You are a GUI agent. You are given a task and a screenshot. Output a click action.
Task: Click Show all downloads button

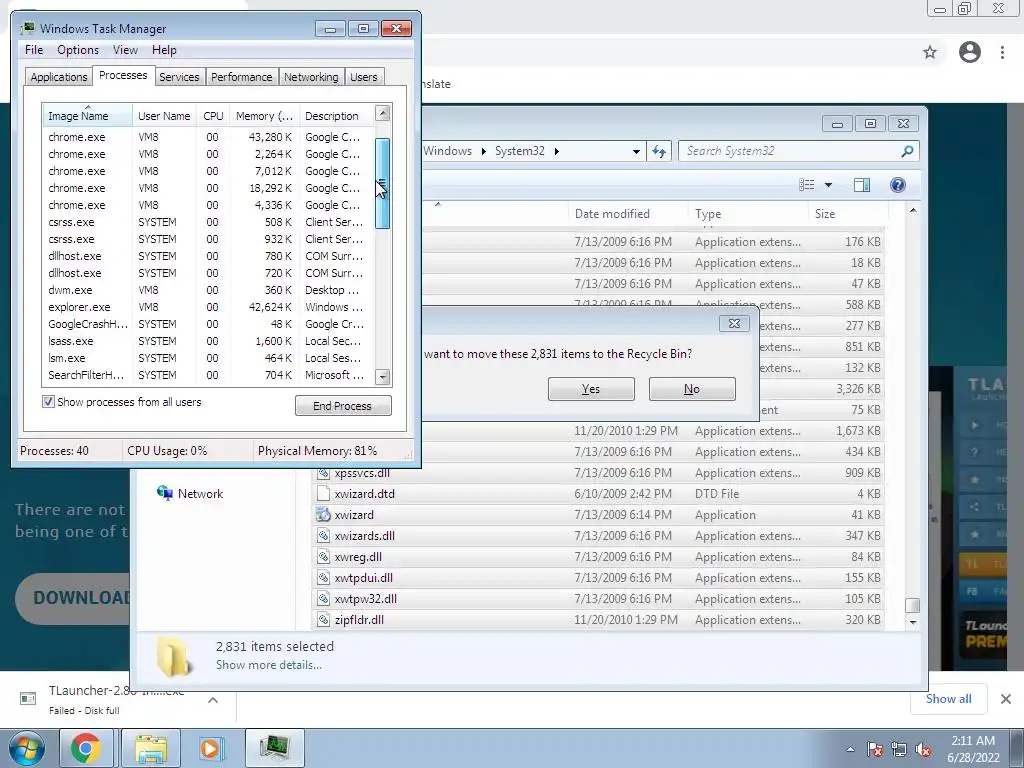pos(948,699)
